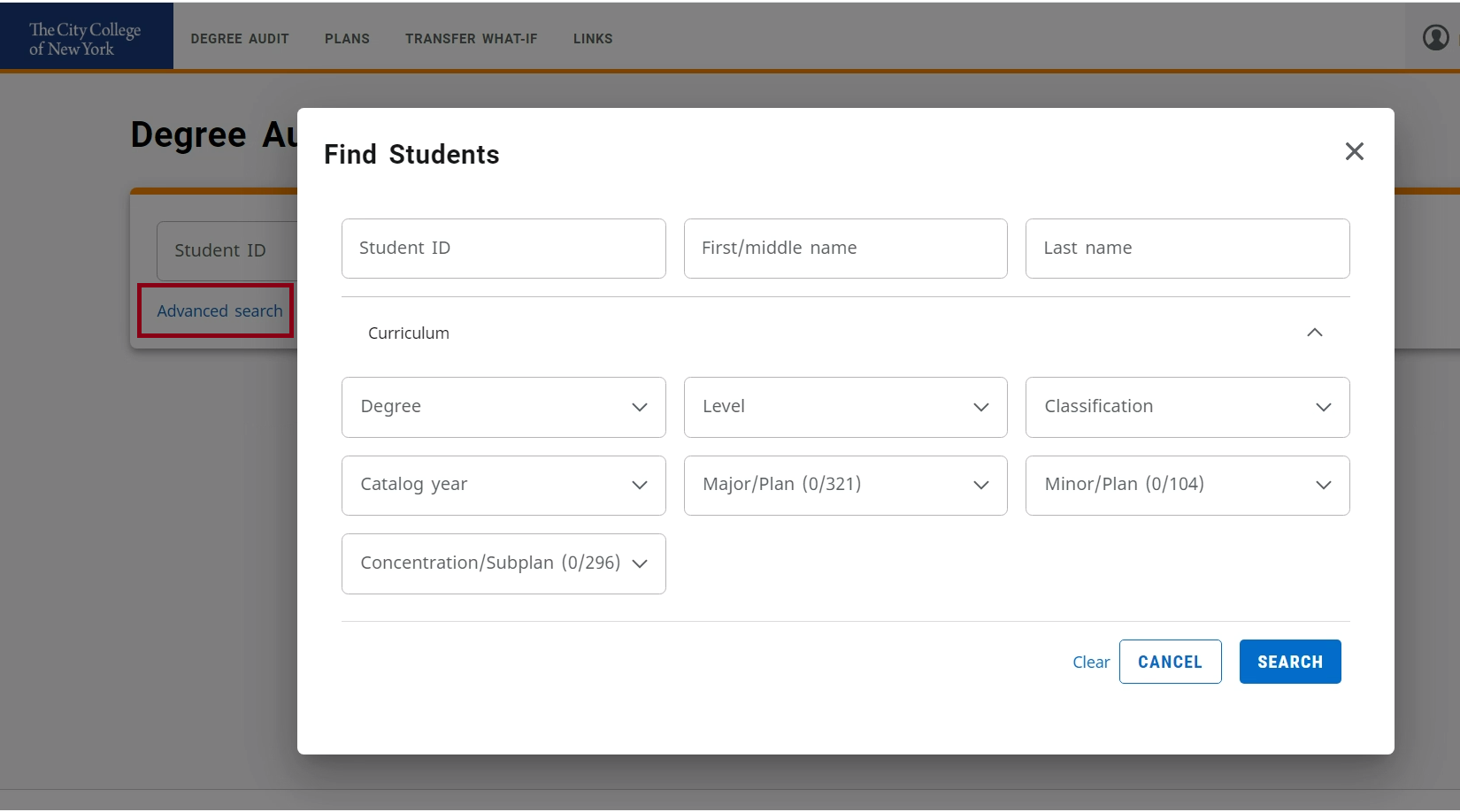Viewport: 1460px width, 812px height.
Task: Expand the Catalog year dropdown
Action: tap(503, 485)
